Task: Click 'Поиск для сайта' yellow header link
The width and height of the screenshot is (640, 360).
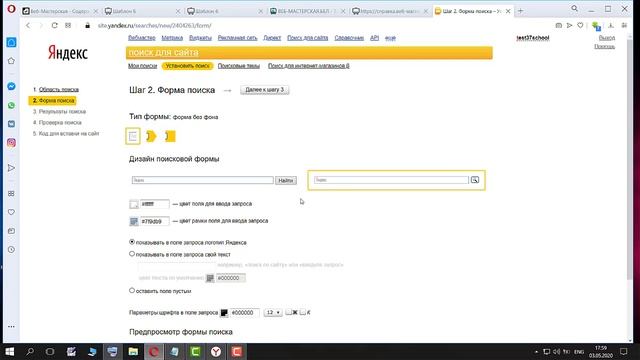Action: coord(163,53)
